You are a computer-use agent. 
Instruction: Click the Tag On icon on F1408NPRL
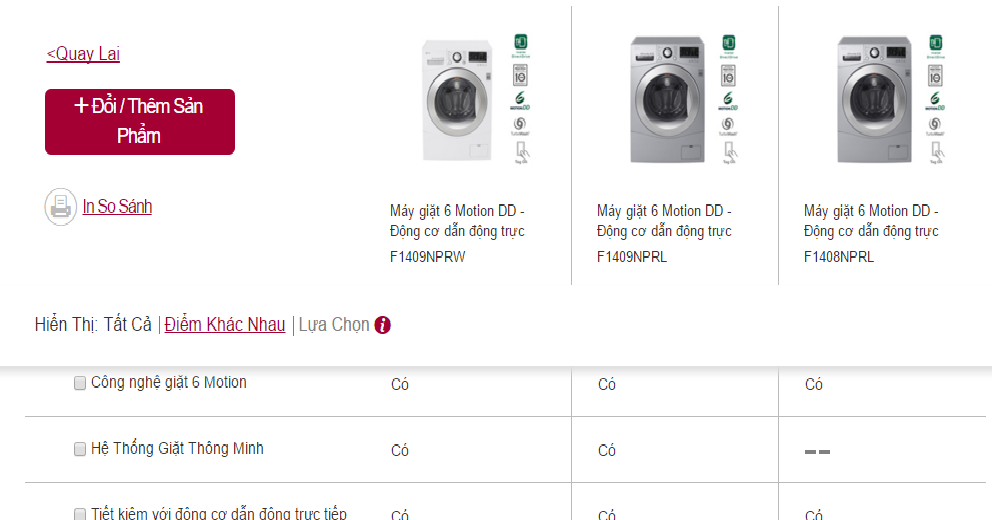(x=935, y=151)
